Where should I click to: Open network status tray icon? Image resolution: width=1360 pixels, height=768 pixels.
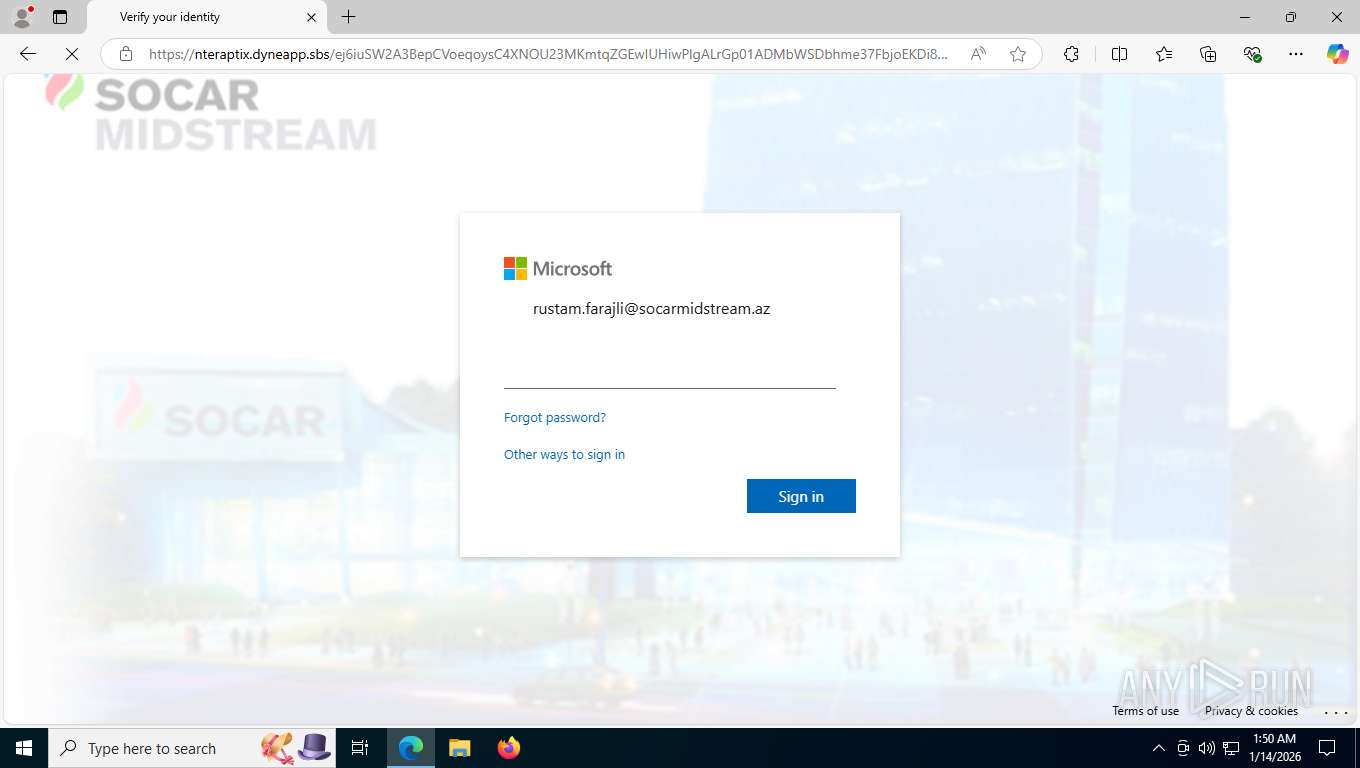tap(1231, 748)
